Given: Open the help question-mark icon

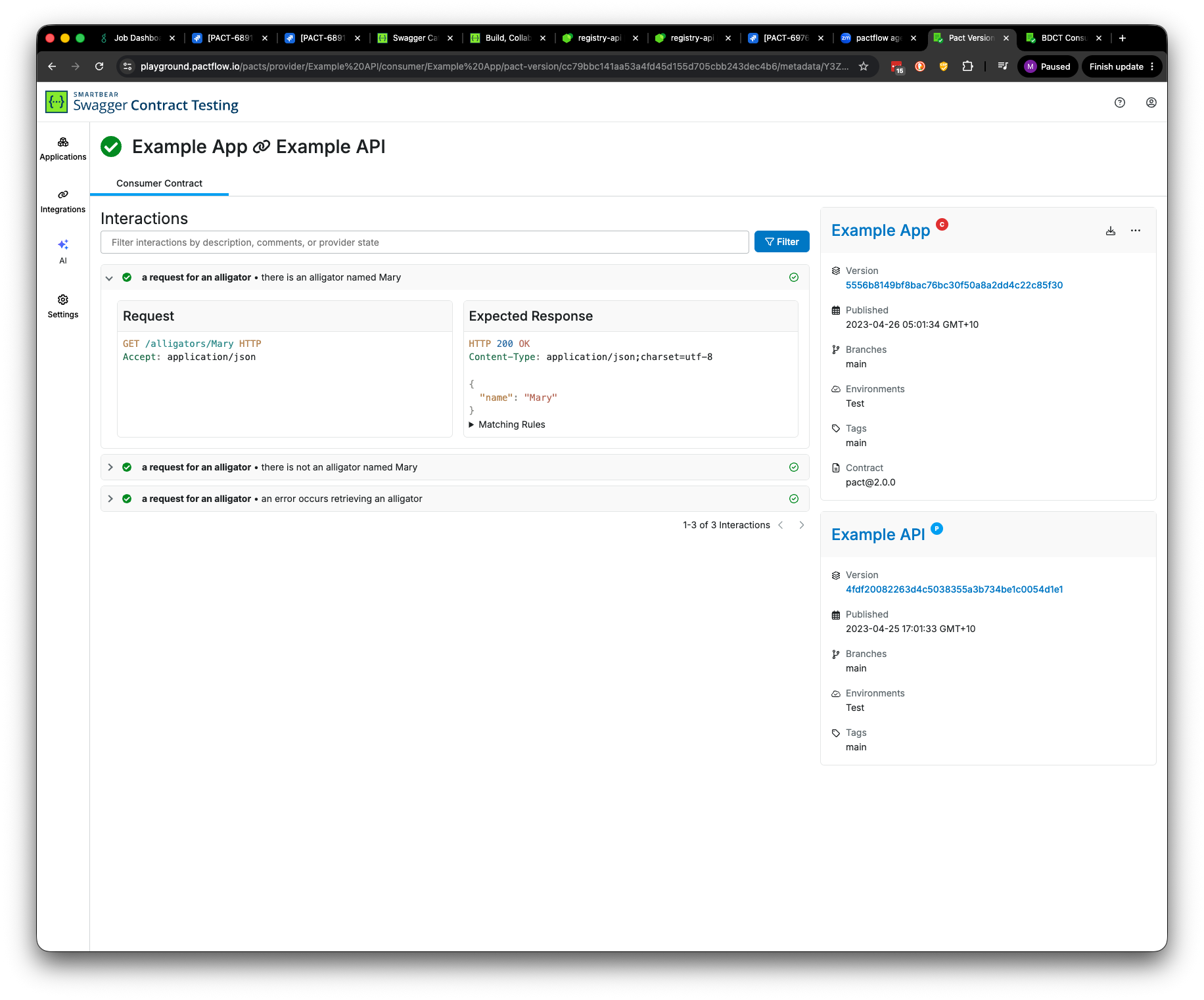Looking at the screenshot, I should [1120, 102].
